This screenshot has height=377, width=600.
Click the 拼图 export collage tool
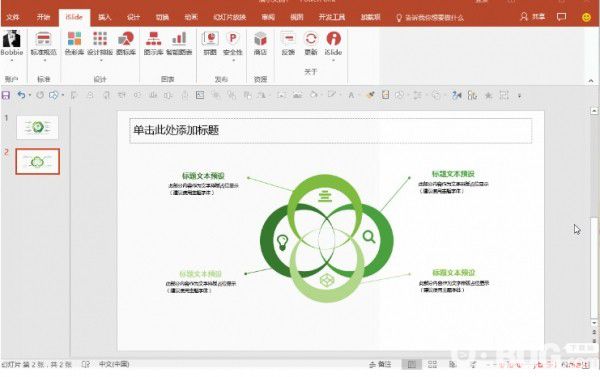pos(210,43)
